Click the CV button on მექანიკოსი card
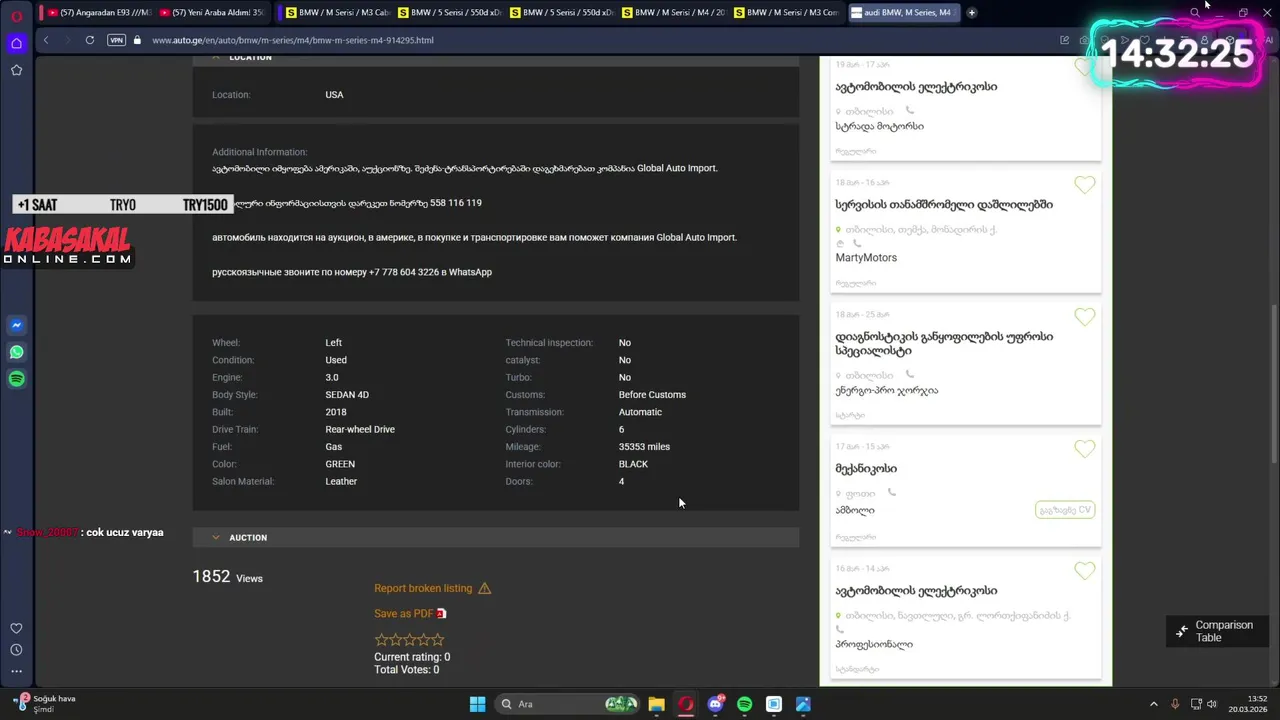The width and height of the screenshot is (1280, 720). [x=1065, y=510]
